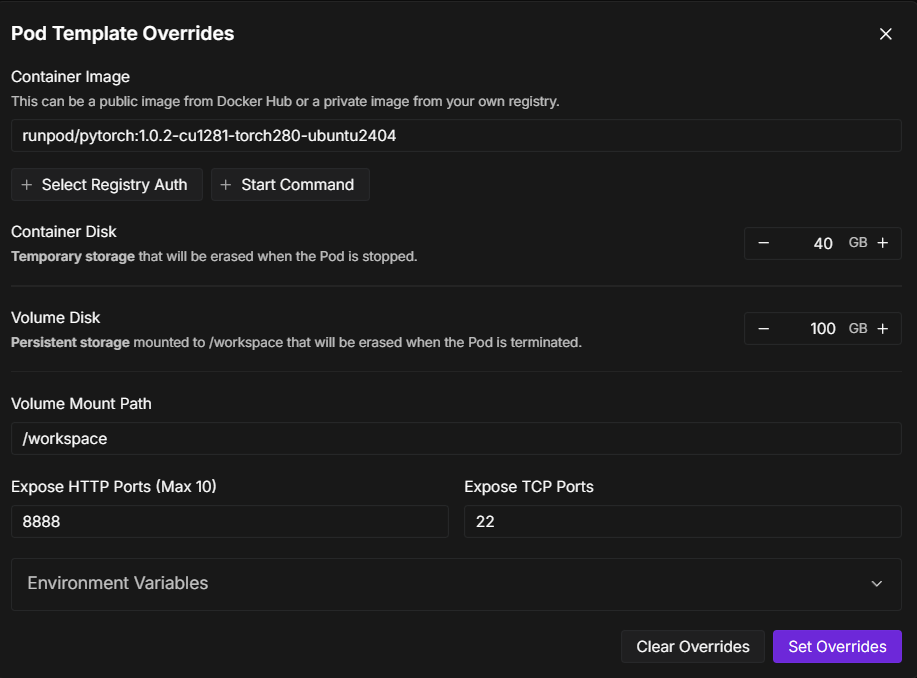917x678 pixels.
Task: Edit the Expose HTTP Ports field
Action: 229,522
